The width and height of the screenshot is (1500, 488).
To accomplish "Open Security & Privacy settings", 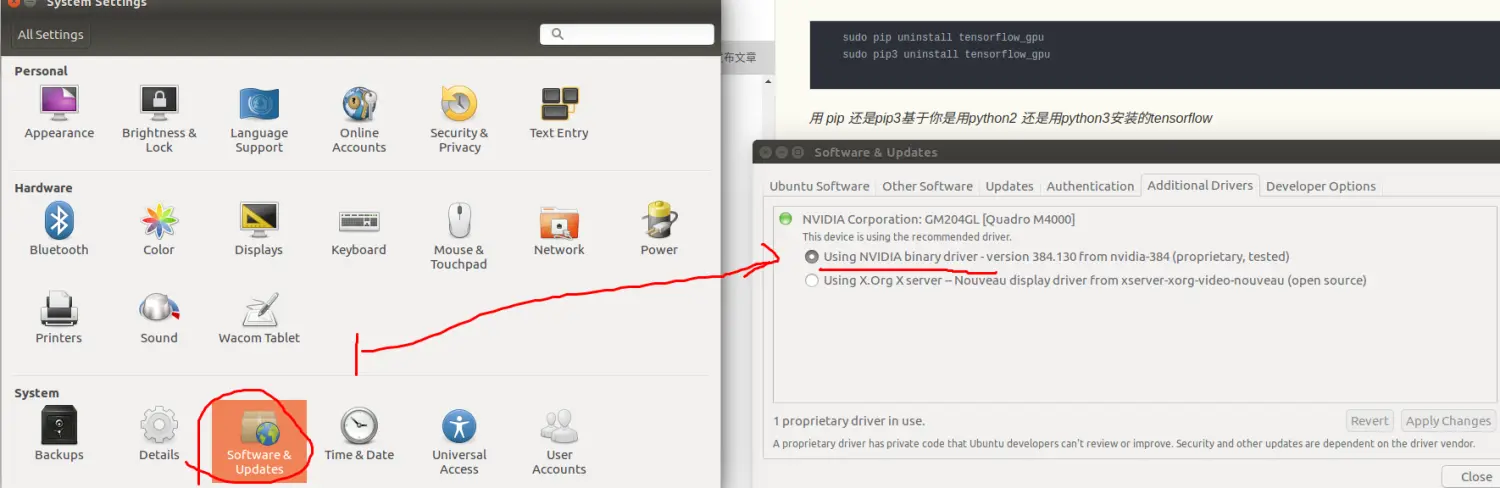I will pos(459,119).
